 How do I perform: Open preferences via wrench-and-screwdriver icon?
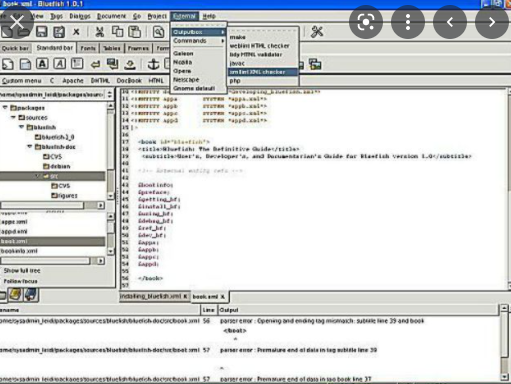[x=317, y=32]
